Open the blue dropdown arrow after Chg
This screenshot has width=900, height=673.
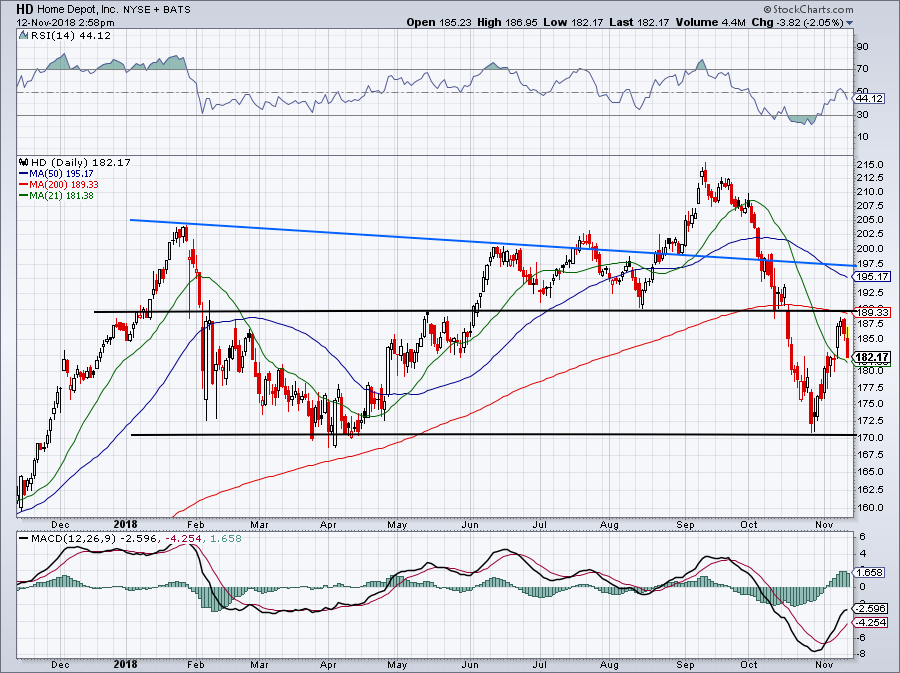849,23
